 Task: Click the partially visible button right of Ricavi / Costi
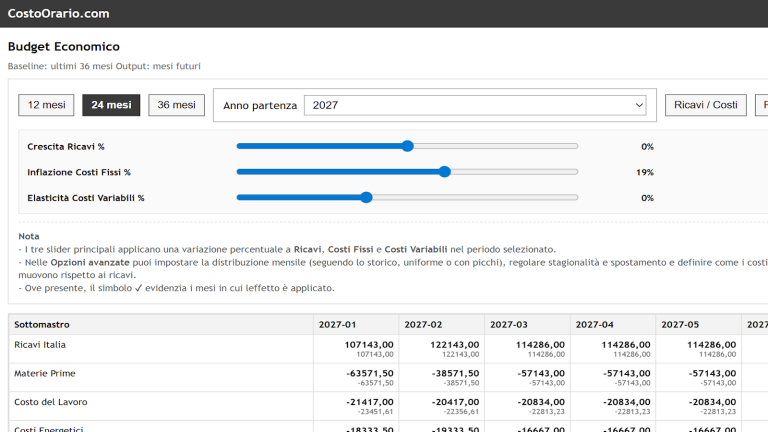(762, 105)
